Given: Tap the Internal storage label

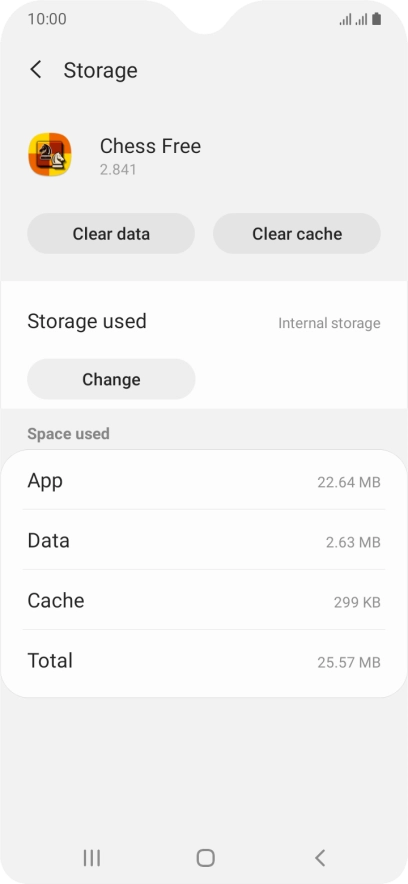Looking at the screenshot, I should (x=329, y=323).
